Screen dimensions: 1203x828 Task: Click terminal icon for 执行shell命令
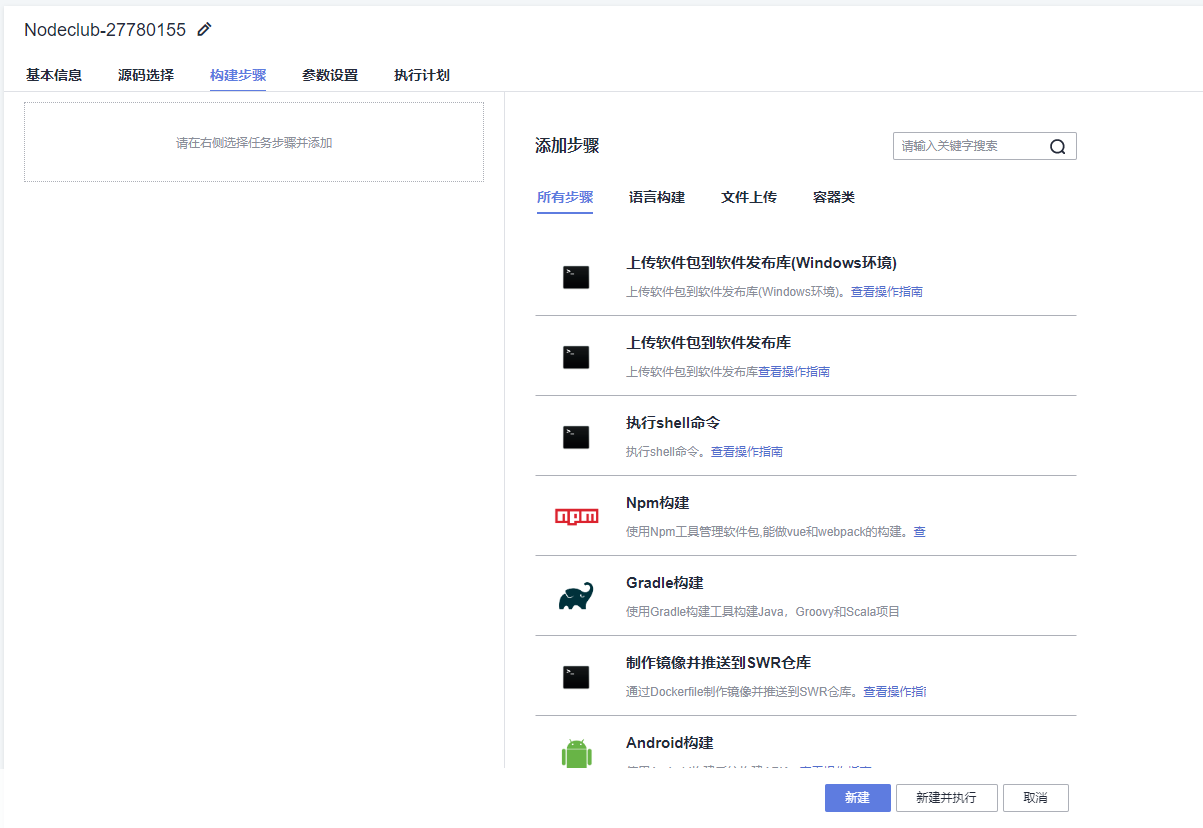[x=576, y=437]
